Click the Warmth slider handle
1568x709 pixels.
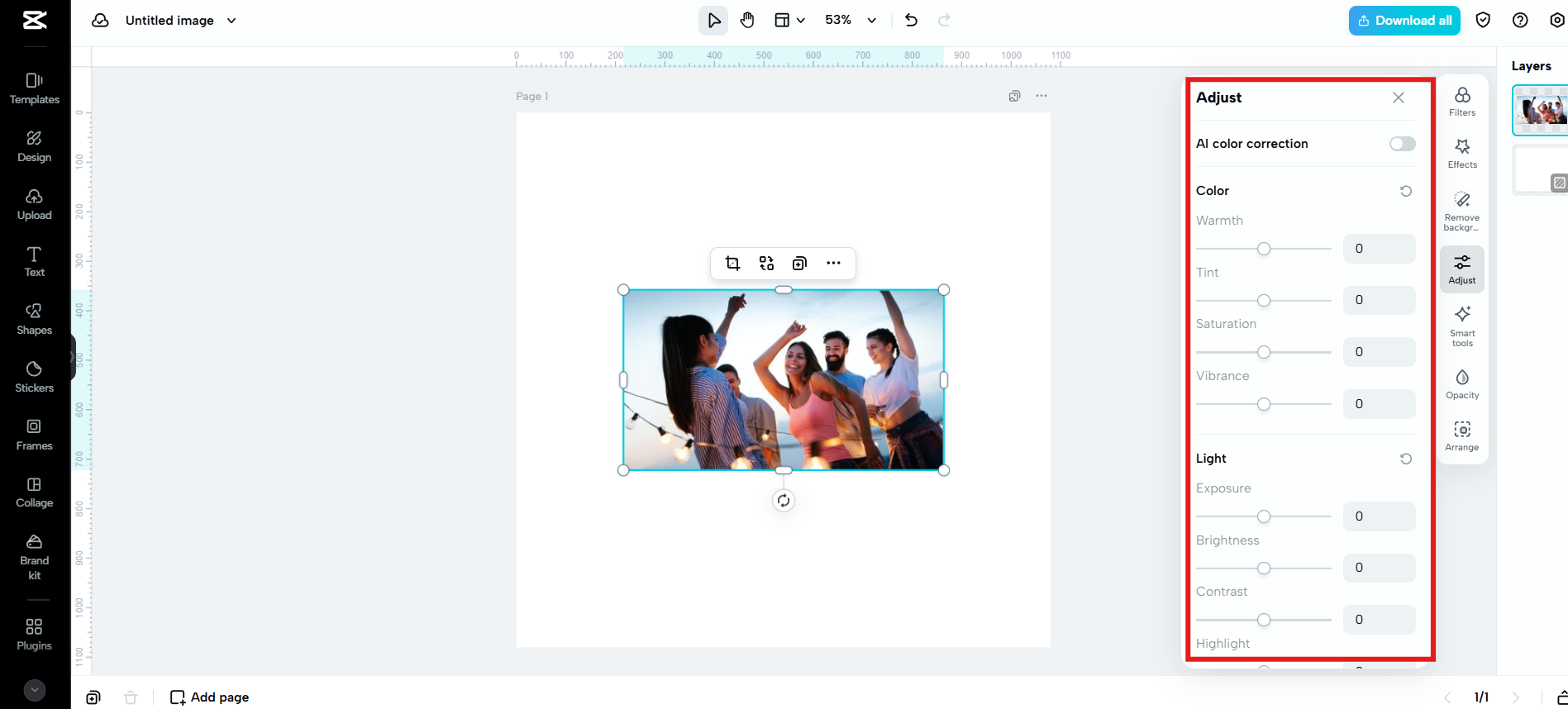(x=1264, y=249)
